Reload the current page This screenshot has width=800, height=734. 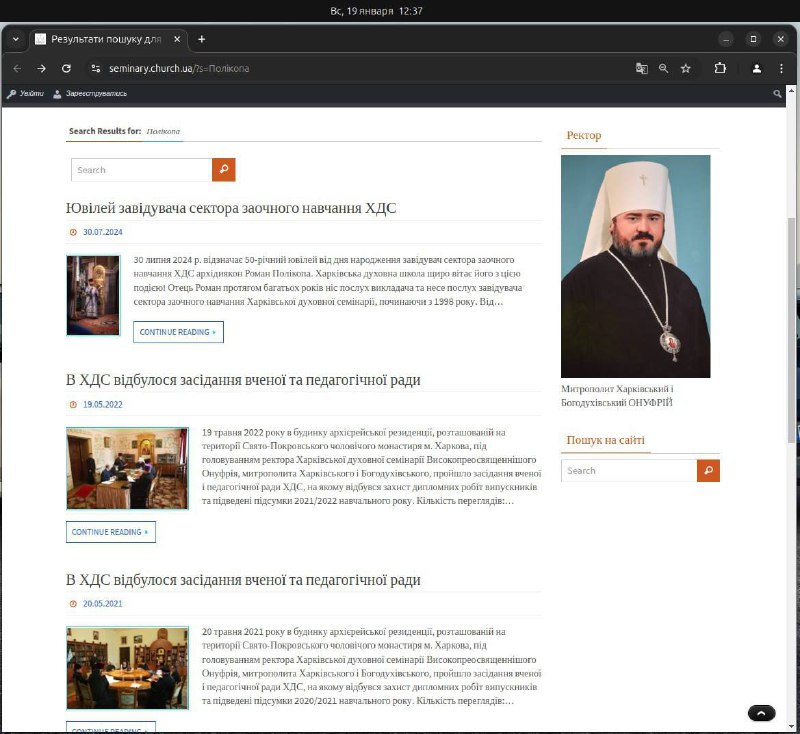(x=66, y=68)
